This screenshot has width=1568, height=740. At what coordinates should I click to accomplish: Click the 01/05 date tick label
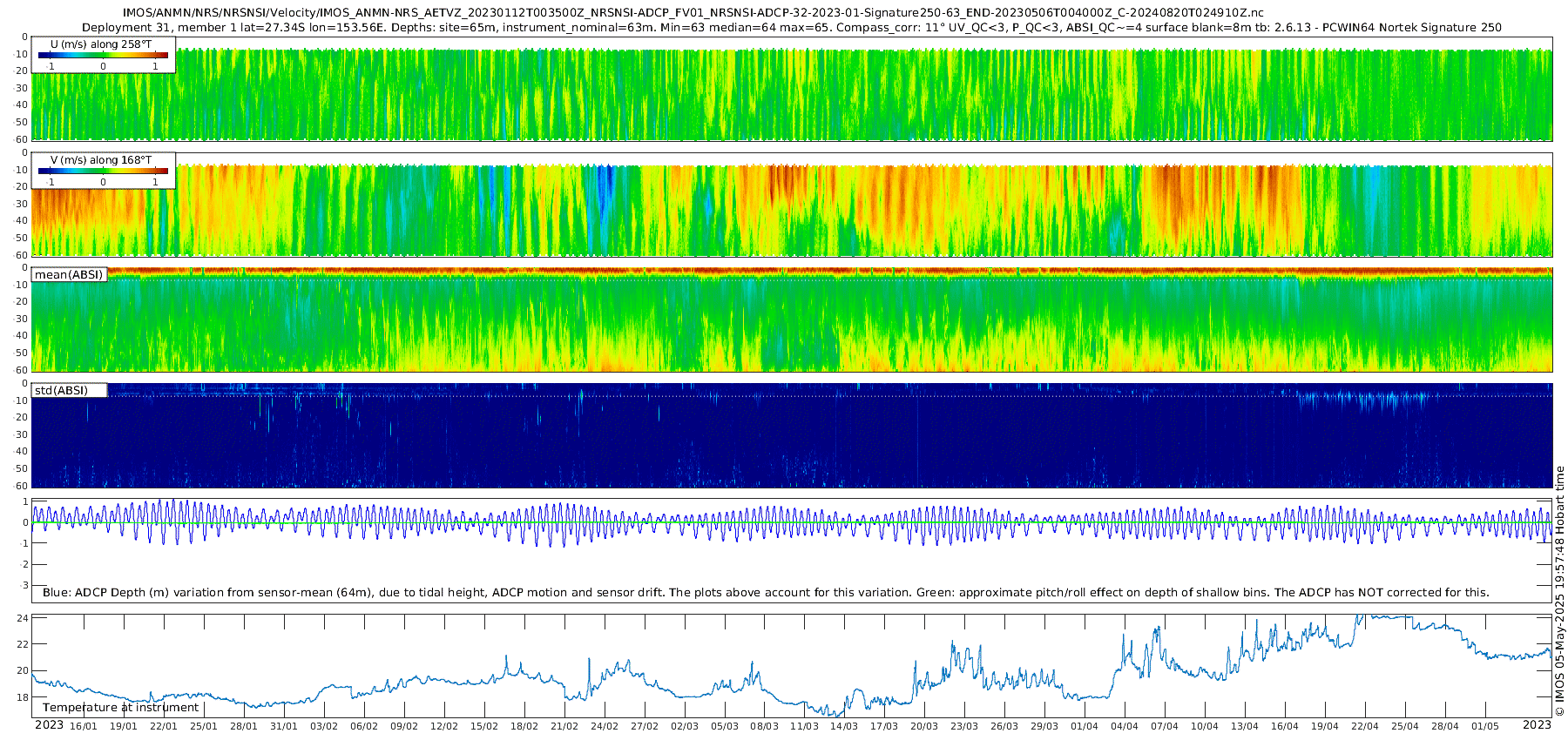[1485, 727]
